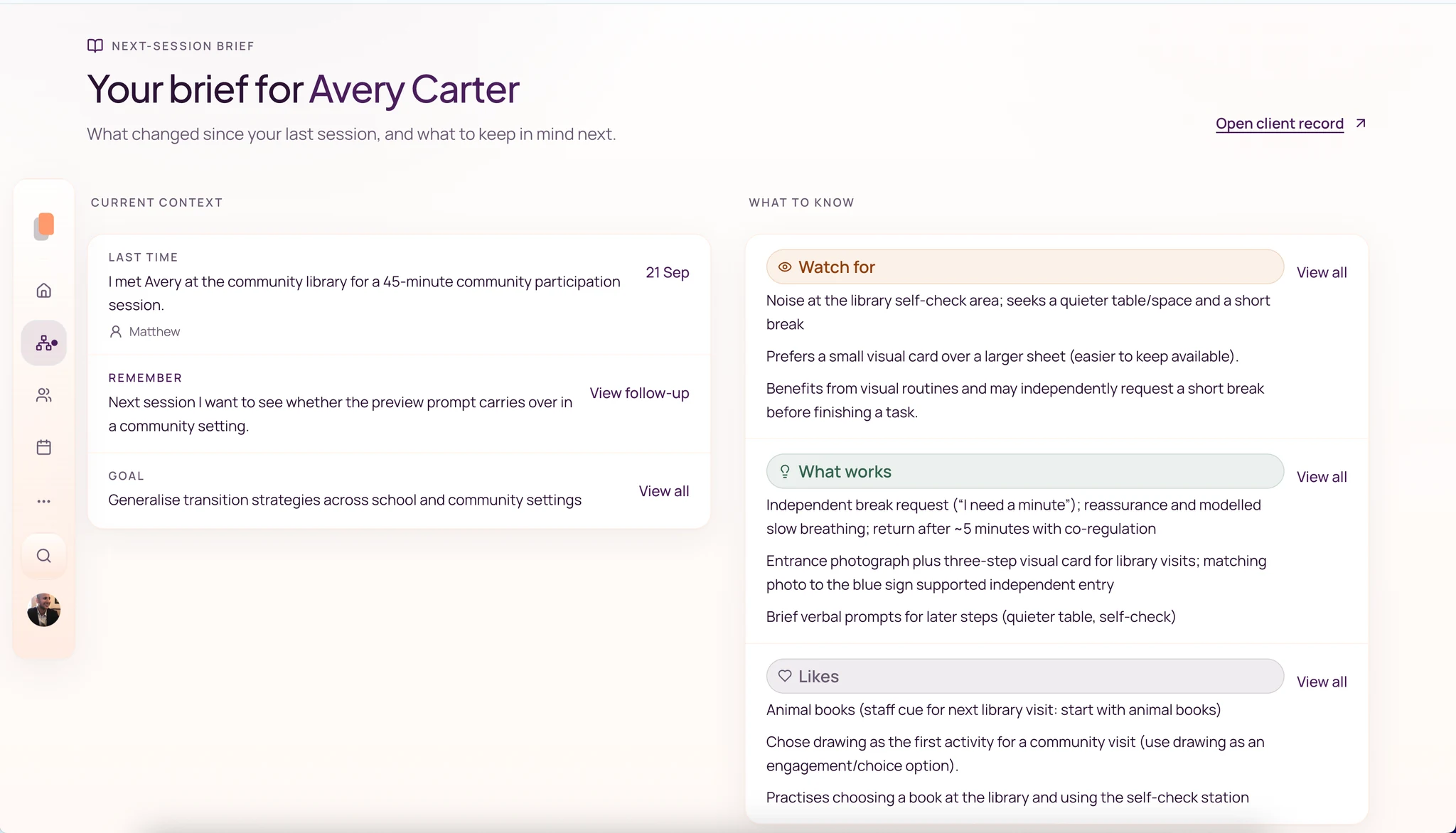Click the 'Practises choosing a book' note
The width and height of the screenshot is (1456, 833).
(x=1007, y=797)
